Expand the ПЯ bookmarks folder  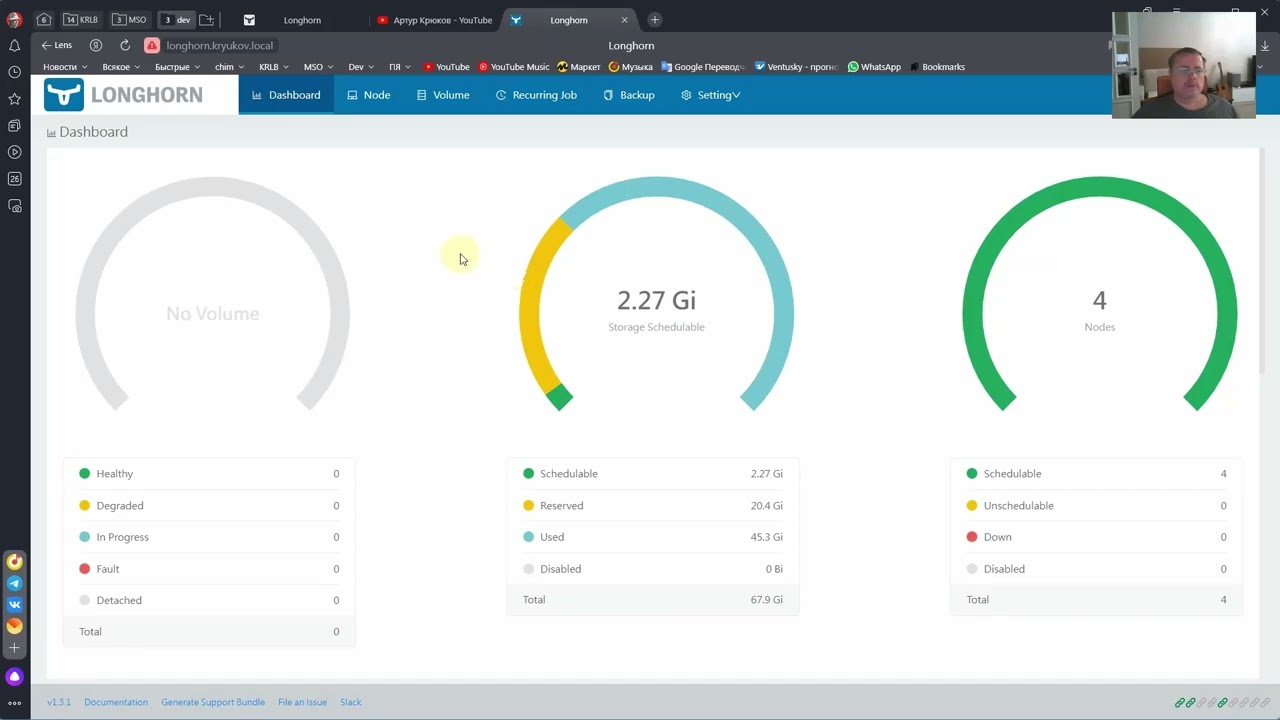click(x=399, y=67)
